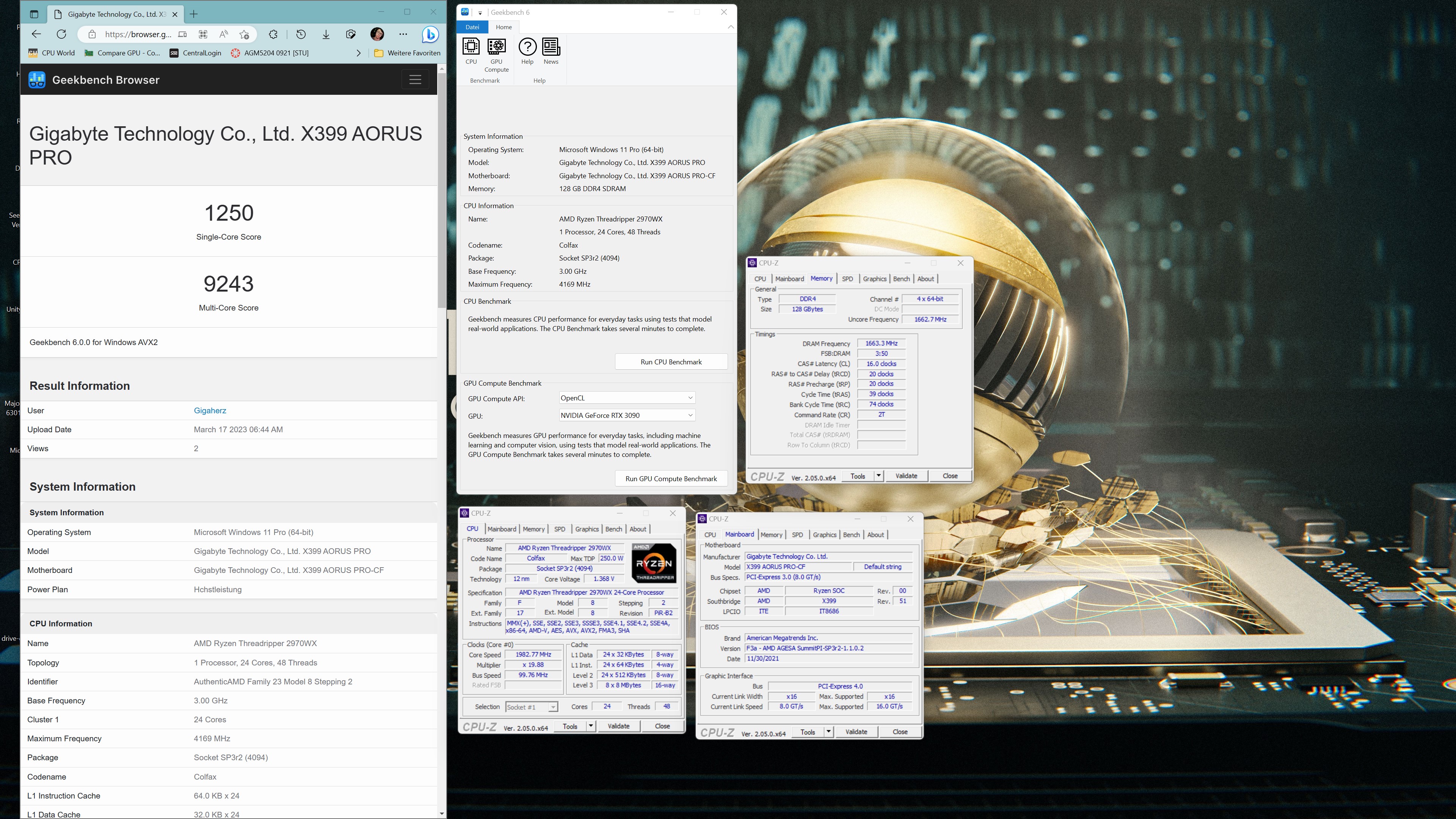Screen dimensions: 1456x819
Task: Open GPU Compute icon in Geekbench ribbon
Action: point(496,55)
